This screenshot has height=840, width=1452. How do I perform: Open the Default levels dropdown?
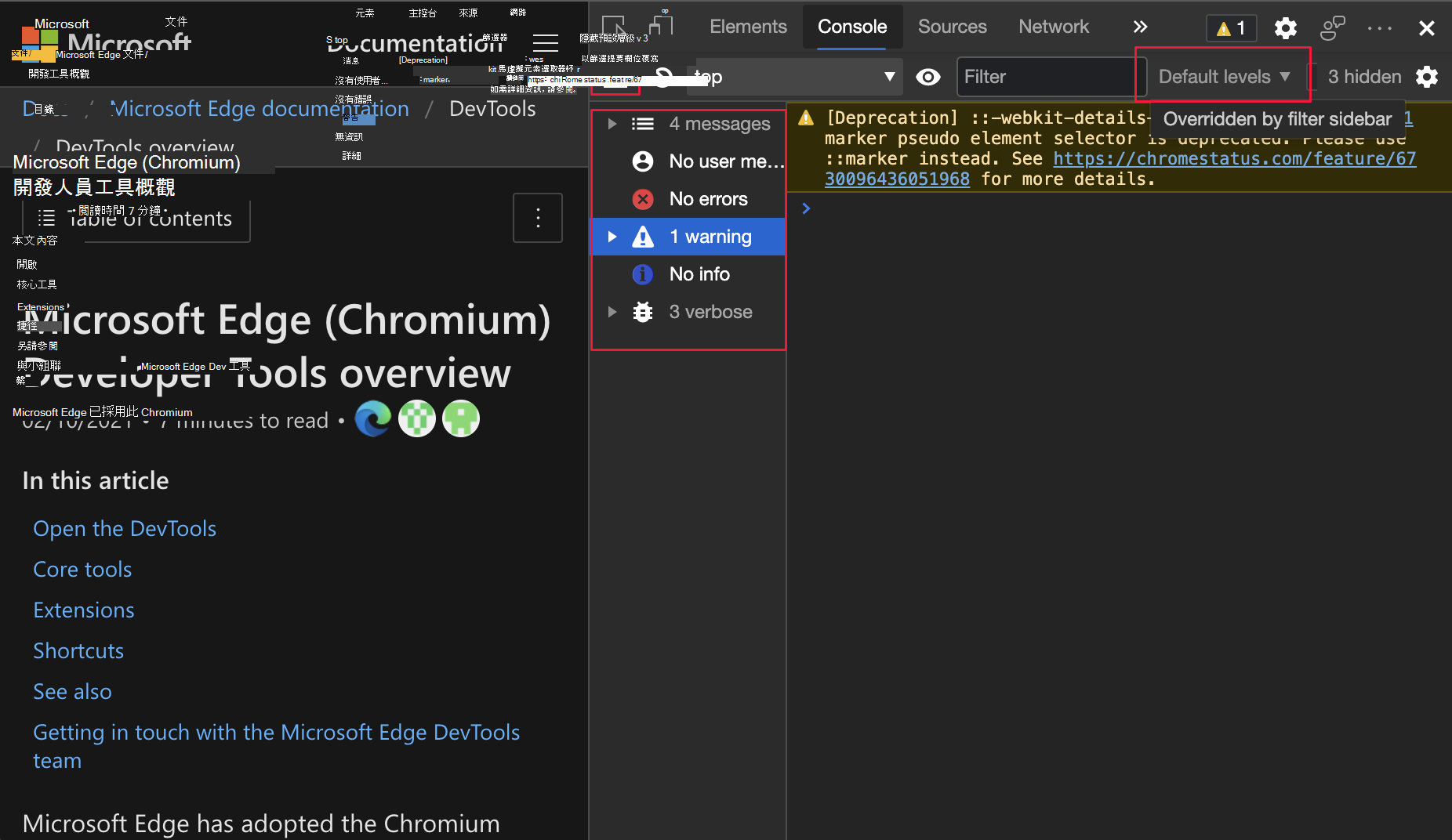1224,77
